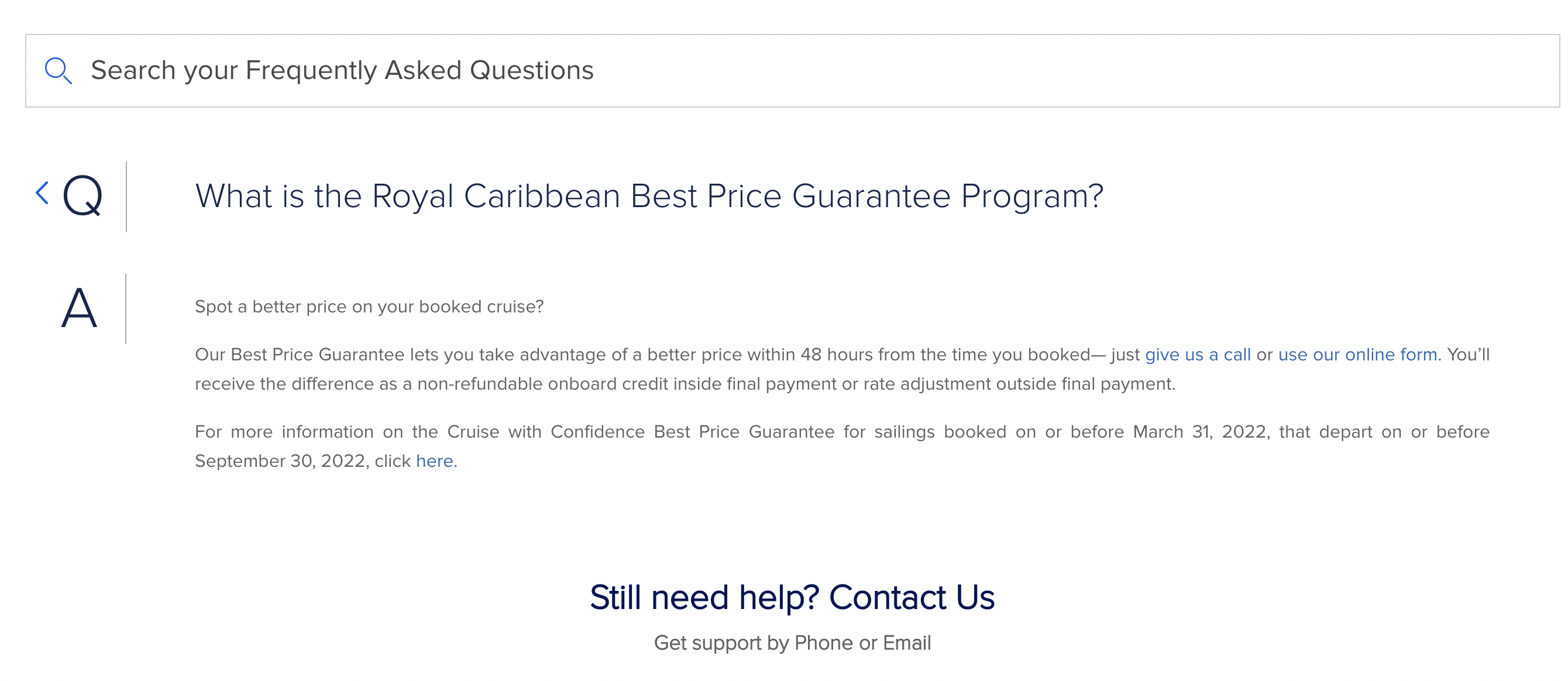Select the Best Price Guarantee Program question title
This screenshot has height=681, width=1568.
[649, 196]
